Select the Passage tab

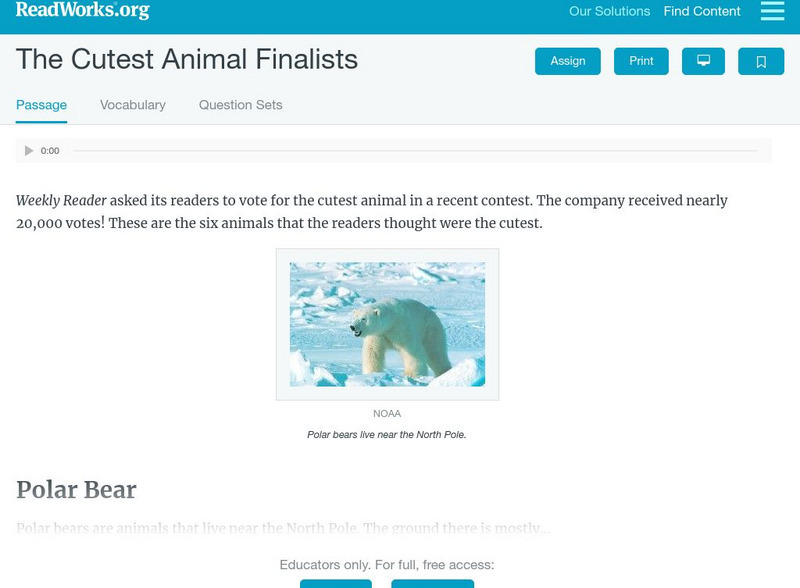point(41,105)
